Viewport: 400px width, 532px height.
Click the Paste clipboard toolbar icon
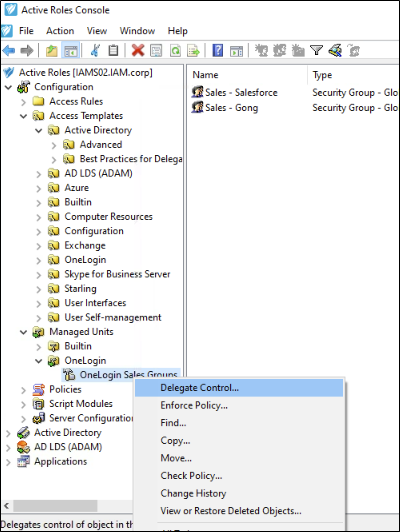(113, 51)
